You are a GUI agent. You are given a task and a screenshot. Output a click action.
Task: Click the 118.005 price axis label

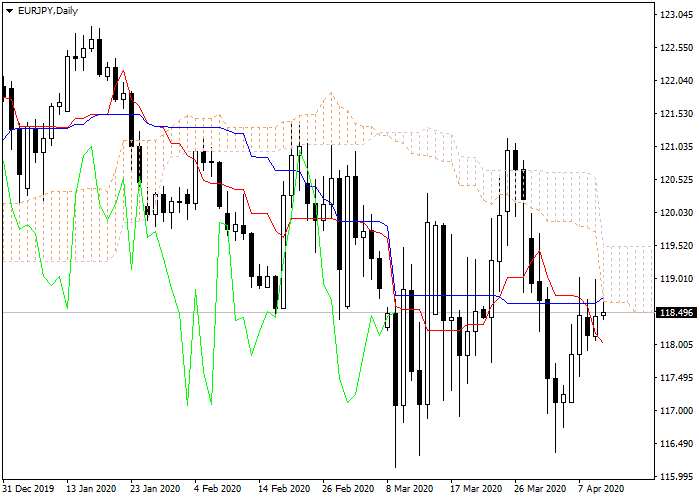677,345
